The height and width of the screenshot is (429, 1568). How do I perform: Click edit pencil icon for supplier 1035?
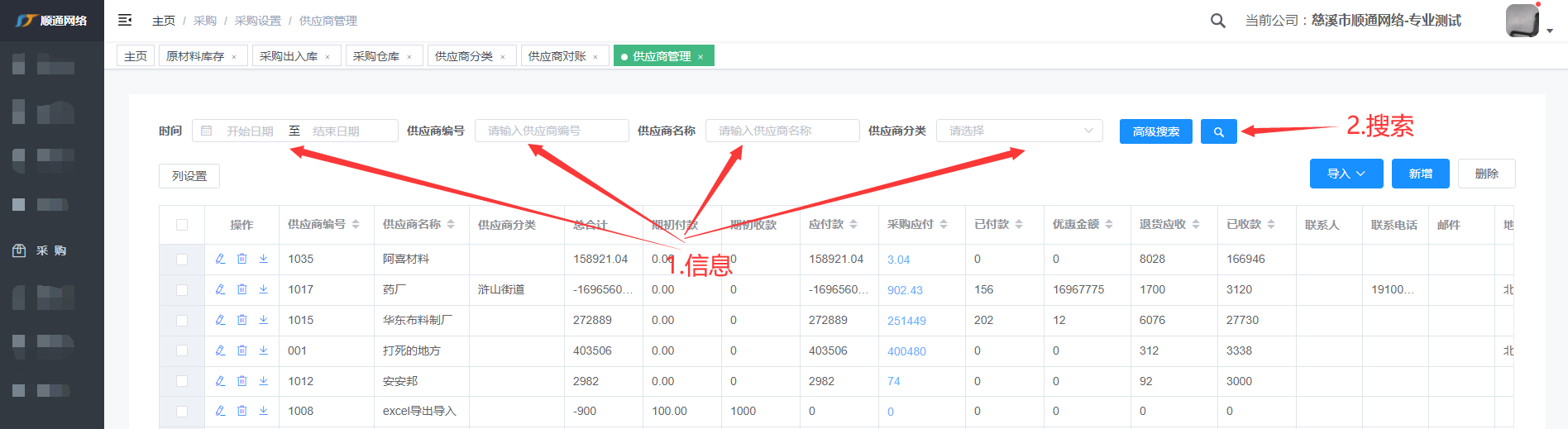[x=220, y=259]
